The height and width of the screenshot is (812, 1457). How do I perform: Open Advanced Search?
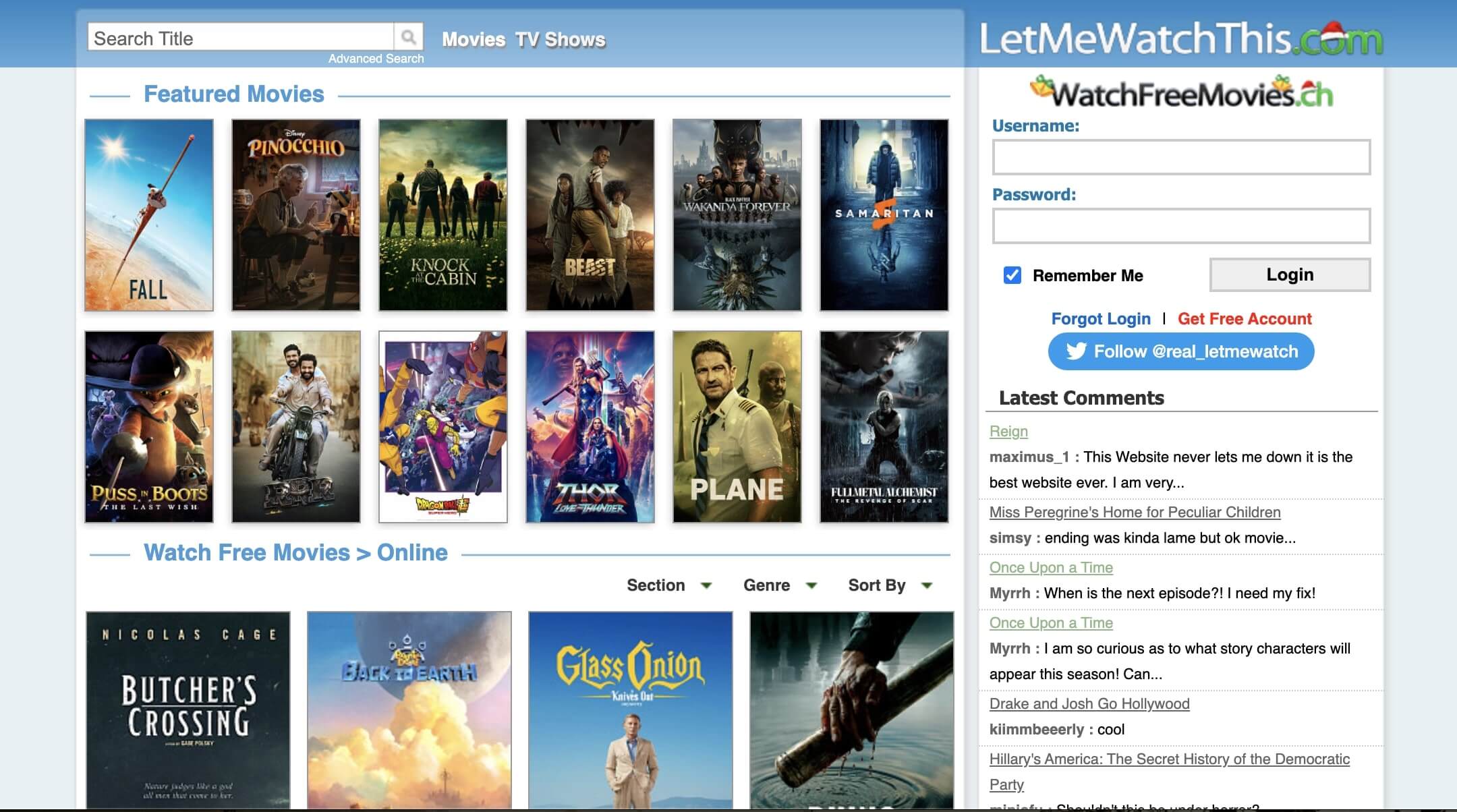tap(376, 59)
